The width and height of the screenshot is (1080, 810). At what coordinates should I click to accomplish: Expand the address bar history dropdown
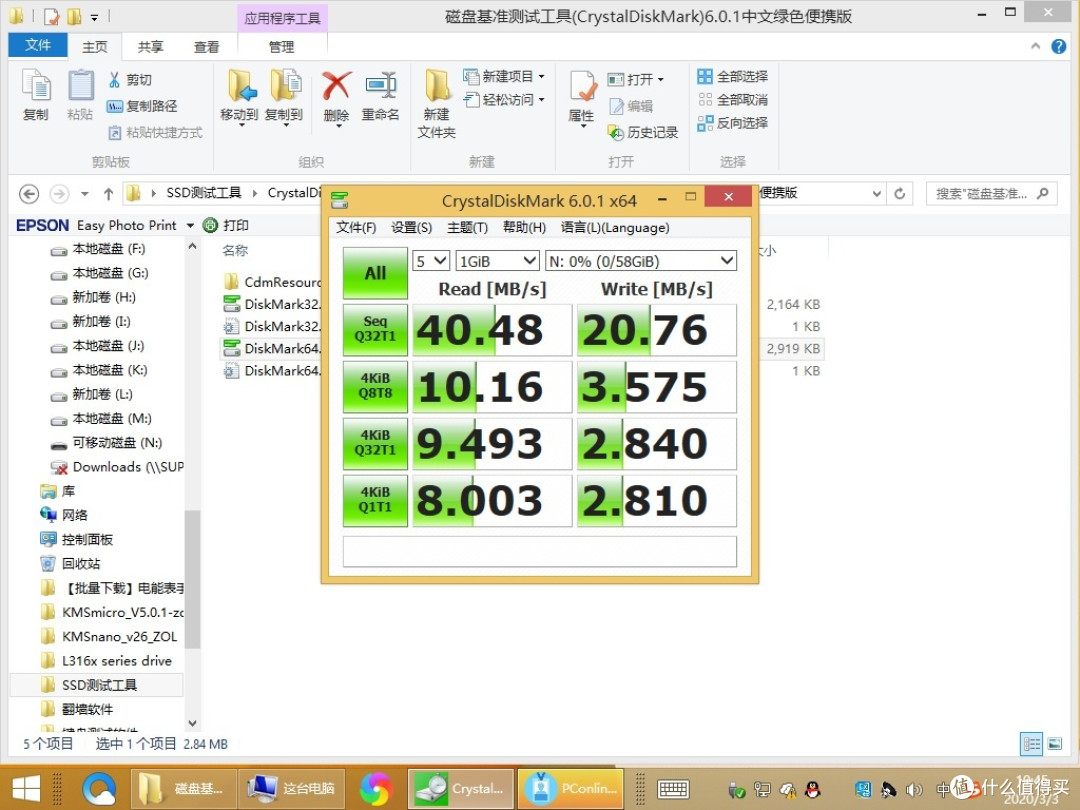877,194
